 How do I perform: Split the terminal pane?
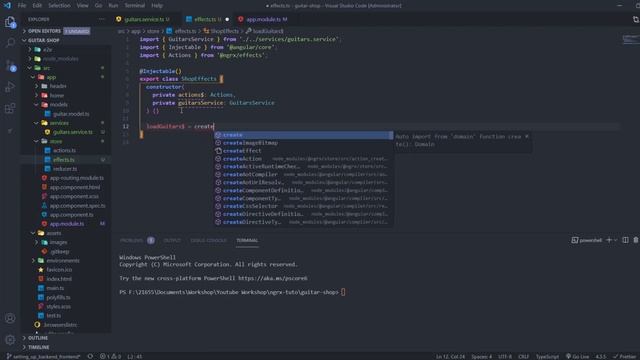(625, 240)
